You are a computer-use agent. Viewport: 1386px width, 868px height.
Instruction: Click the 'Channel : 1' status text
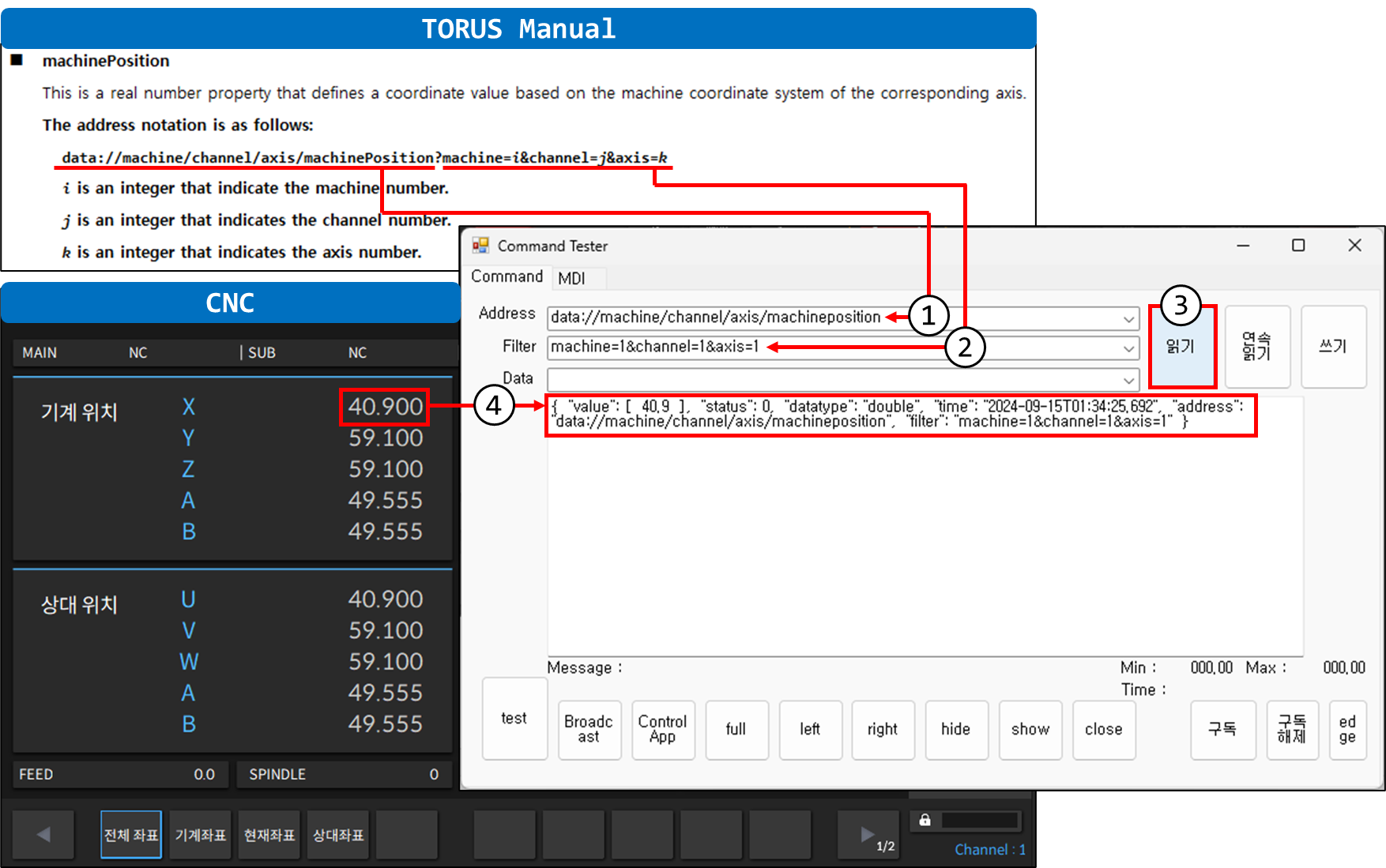tap(990, 850)
